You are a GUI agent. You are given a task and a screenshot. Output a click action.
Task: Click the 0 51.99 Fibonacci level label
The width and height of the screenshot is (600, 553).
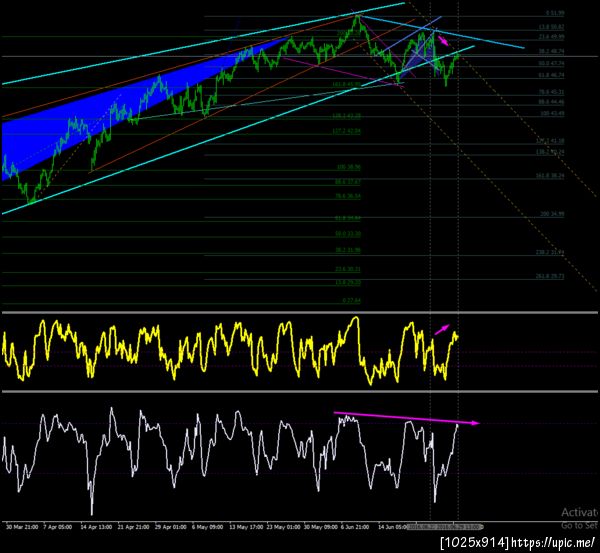(555, 13)
